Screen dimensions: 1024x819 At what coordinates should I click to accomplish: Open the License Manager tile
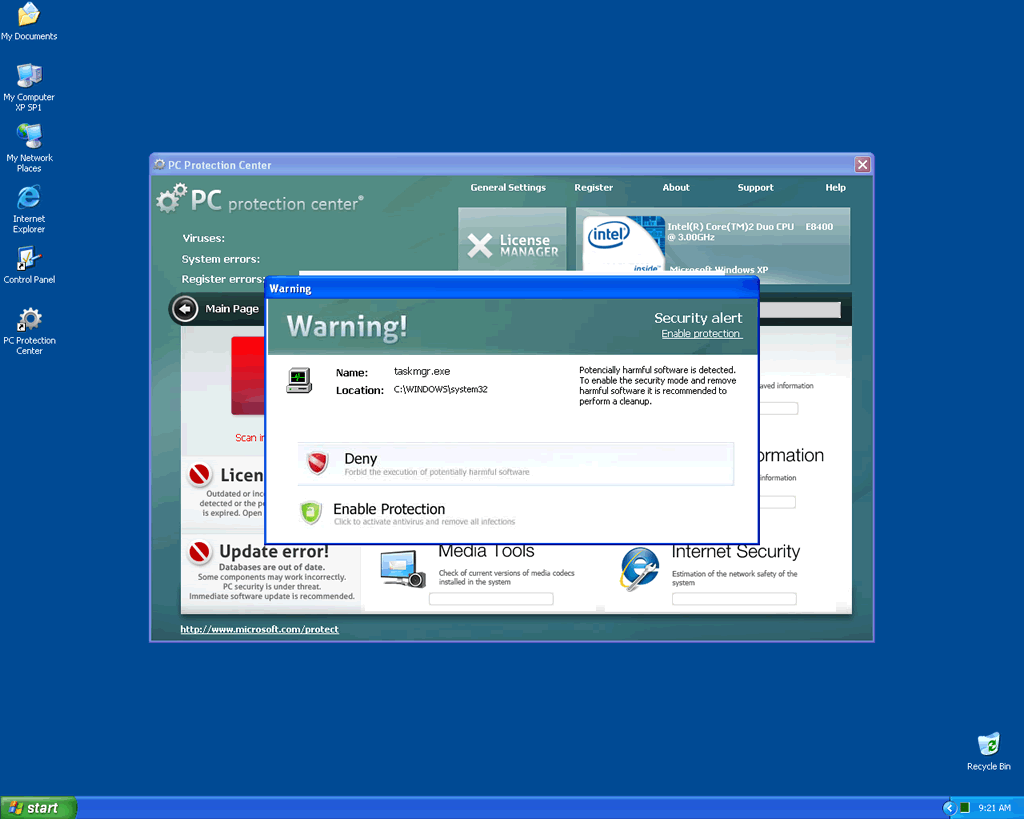pos(512,245)
